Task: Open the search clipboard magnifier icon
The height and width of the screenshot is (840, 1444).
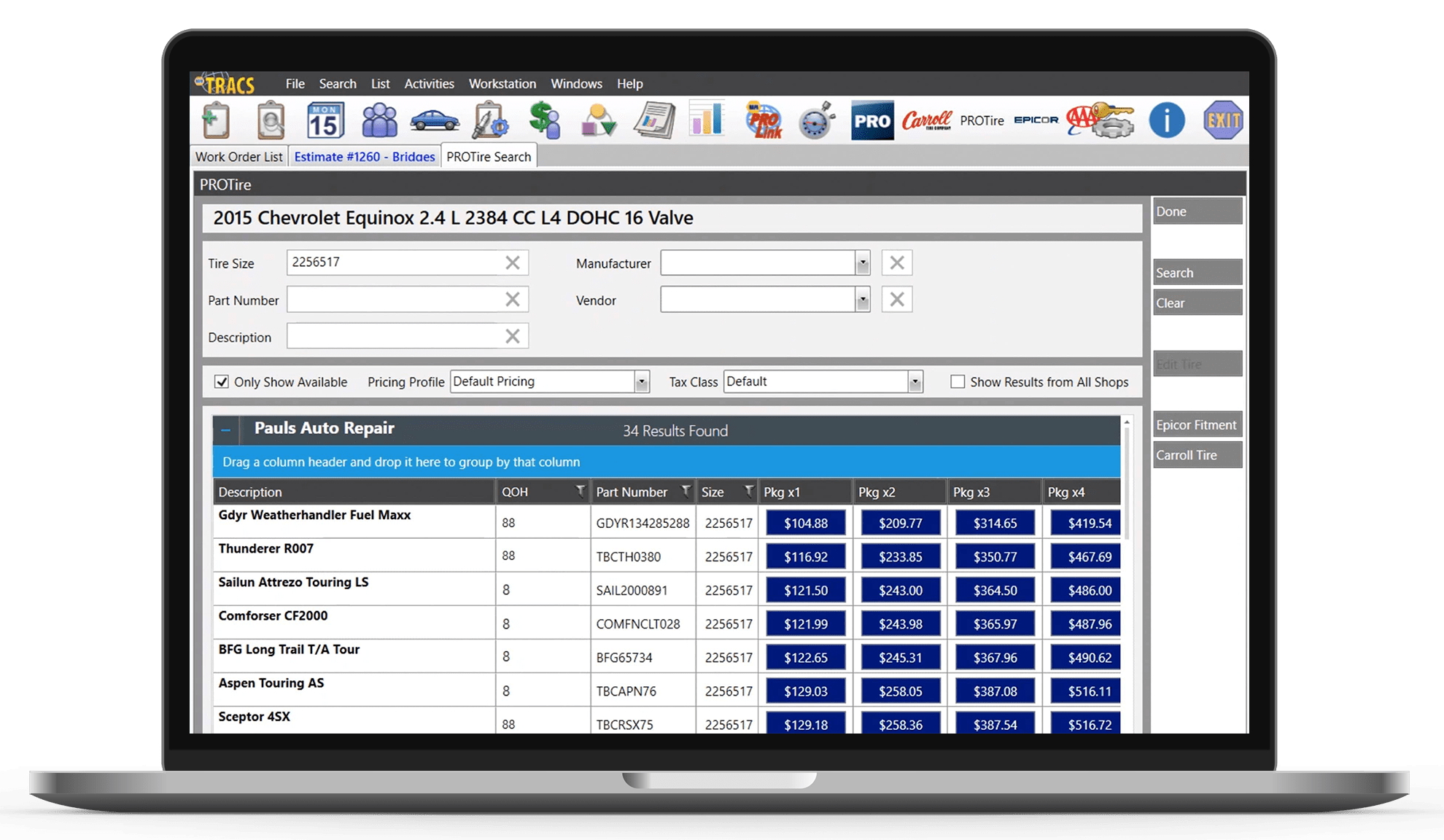Action: pyautogui.click(x=271, y=120)
